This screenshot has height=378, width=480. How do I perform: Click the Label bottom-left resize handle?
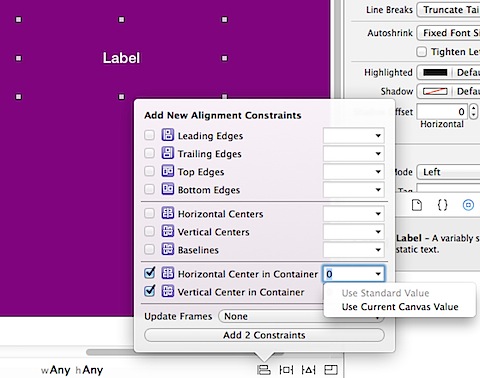point(19,97)
